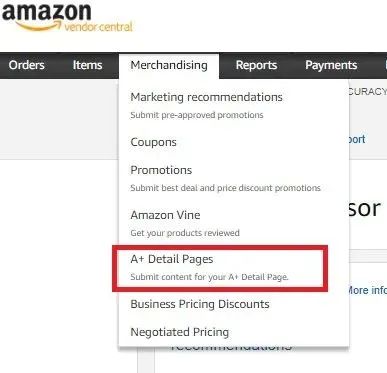Viewport: 387px width, 373px height.
Task: Follow the More info link
Action: coord(367,290)
